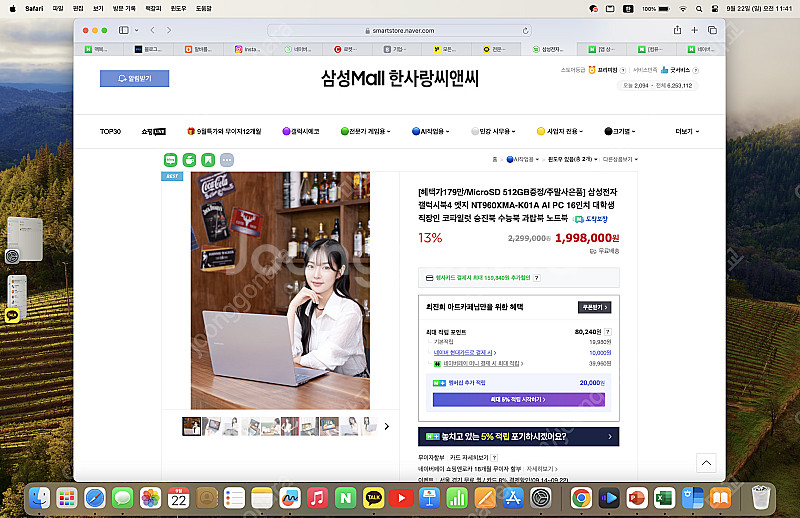Viewport: 800px width, 518px height.
Task: Open the 쇼핑 LIVE menu item
Action: point(153,131)
